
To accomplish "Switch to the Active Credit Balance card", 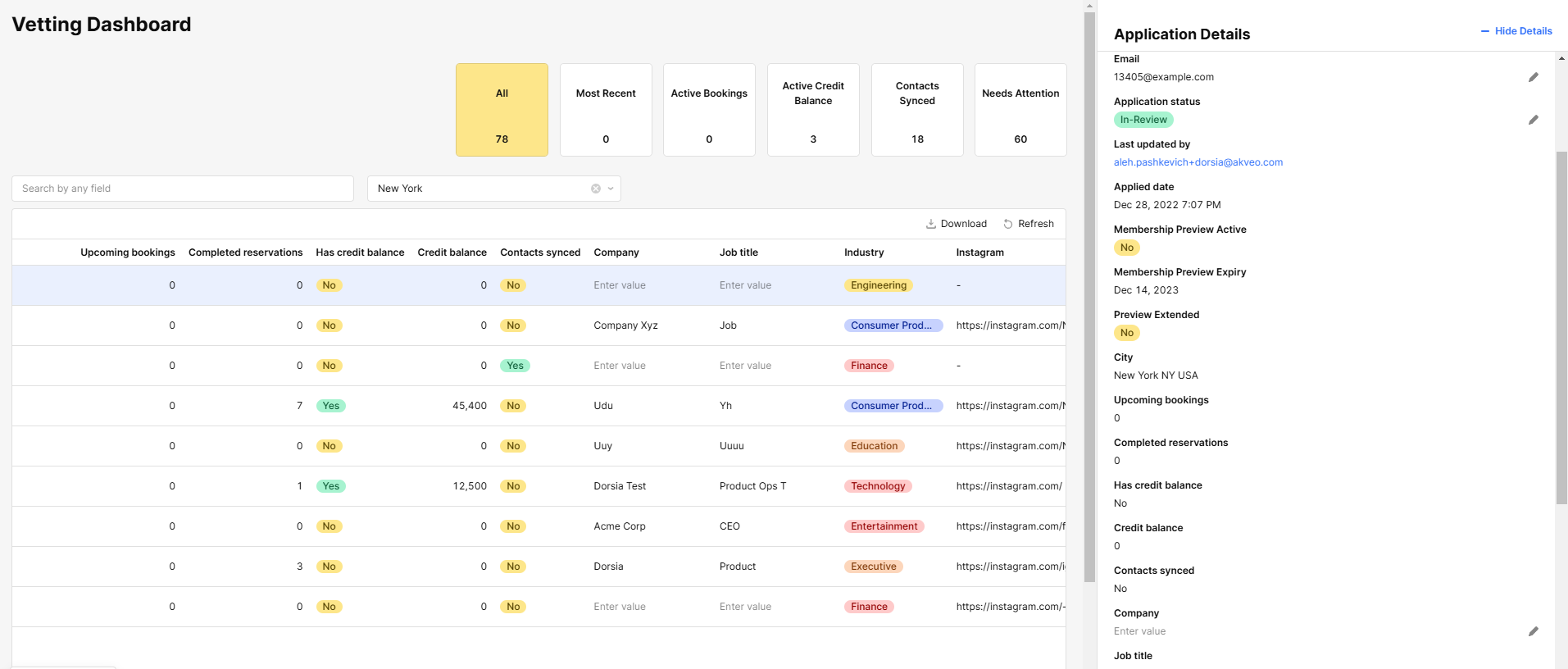I will point(813,110).
